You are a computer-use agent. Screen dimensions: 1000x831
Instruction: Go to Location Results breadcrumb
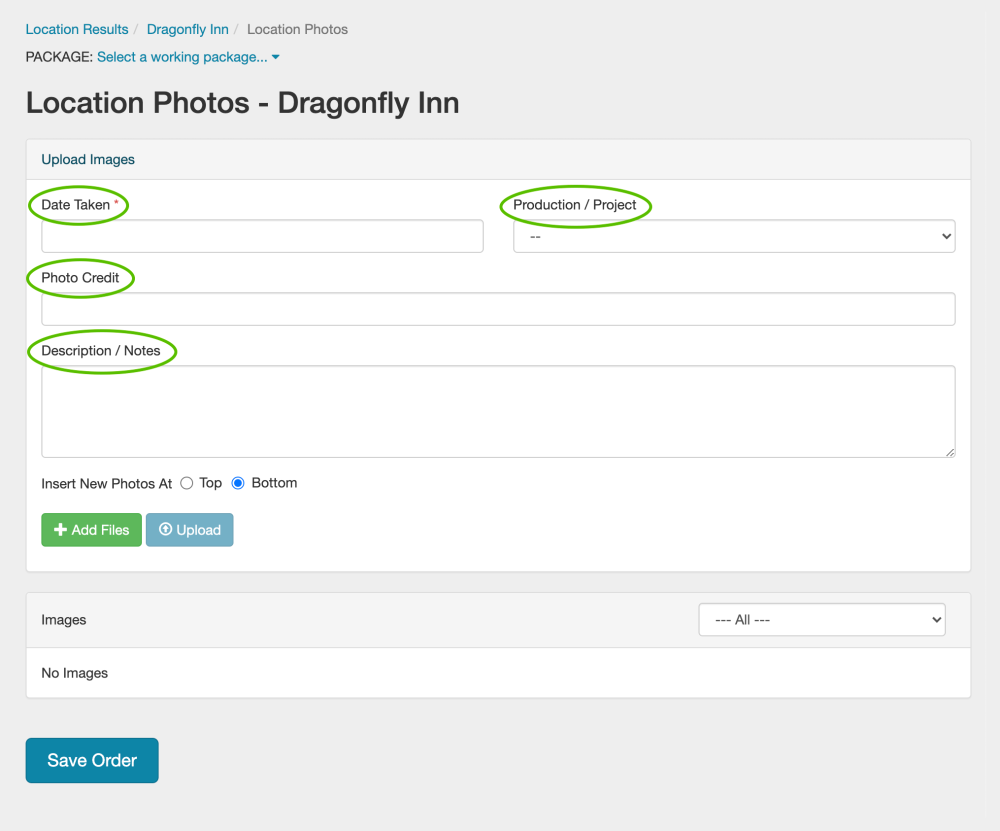coord(77,29)
